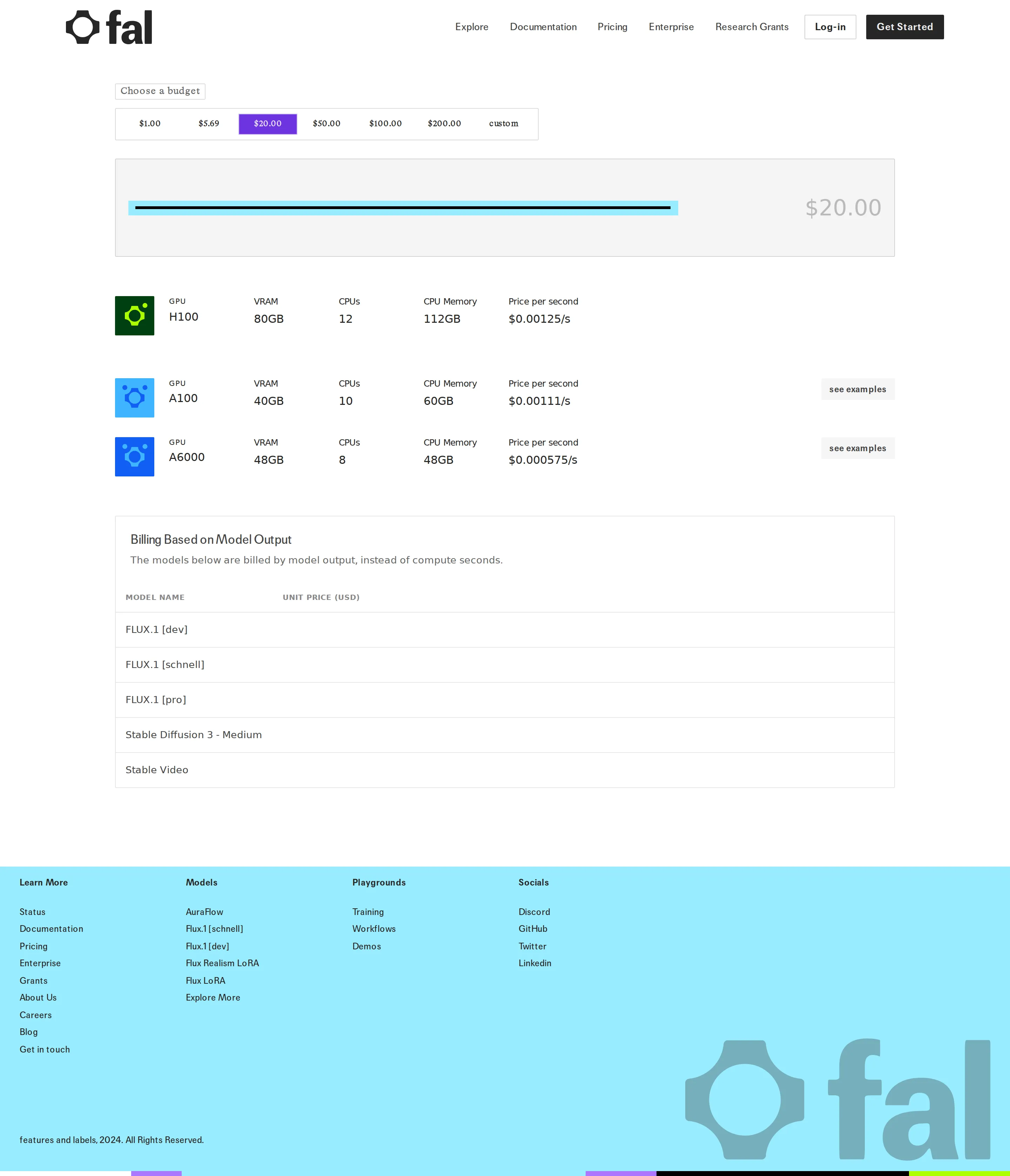Select the $50.00 budget option
Image resolution: width=1010 pixels, height=1176 pixels.
click(x=327, y=124)
